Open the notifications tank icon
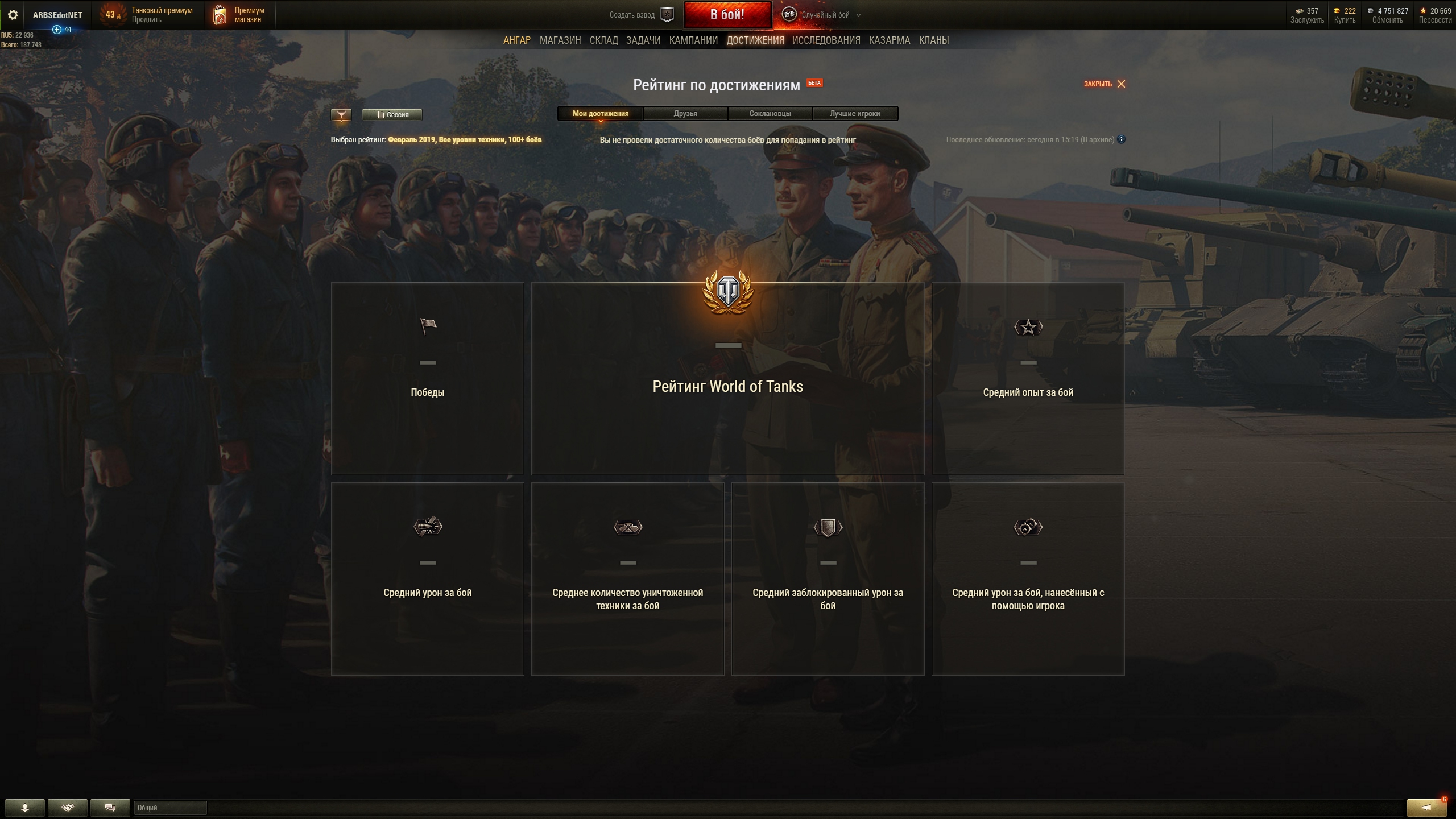Image resolution: width=1456 pixels, height=819 pixels. tap(1426, 808)
